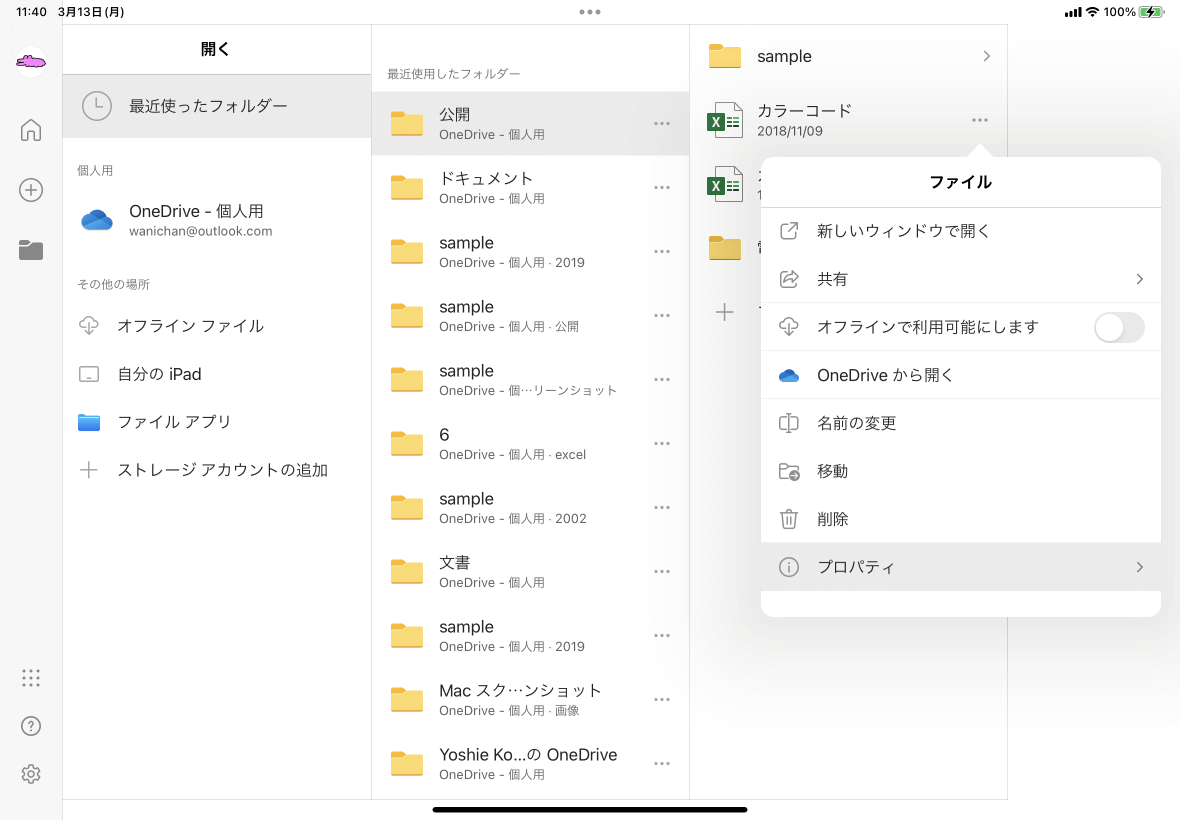Click the New (plus circle) sidebar icon
1180x820 pixels.
tap(31, 190)
